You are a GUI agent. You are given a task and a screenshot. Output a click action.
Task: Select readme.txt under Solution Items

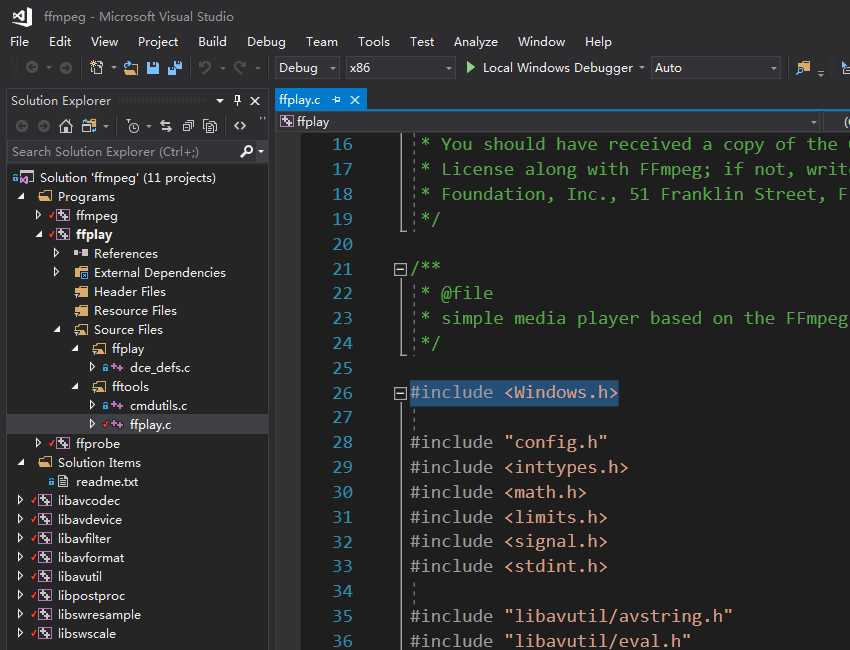[x=107, y=481]
